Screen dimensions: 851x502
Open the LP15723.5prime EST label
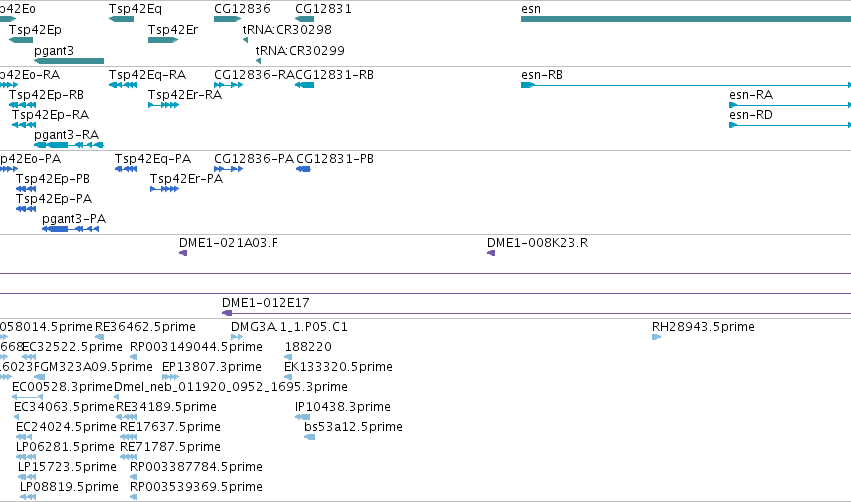67,467
